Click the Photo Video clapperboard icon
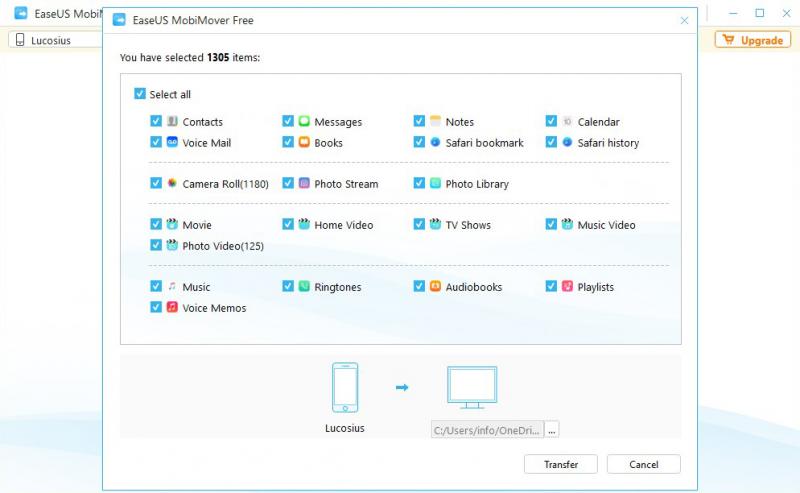This screenshot has height=493, width=800. [172, 245]
